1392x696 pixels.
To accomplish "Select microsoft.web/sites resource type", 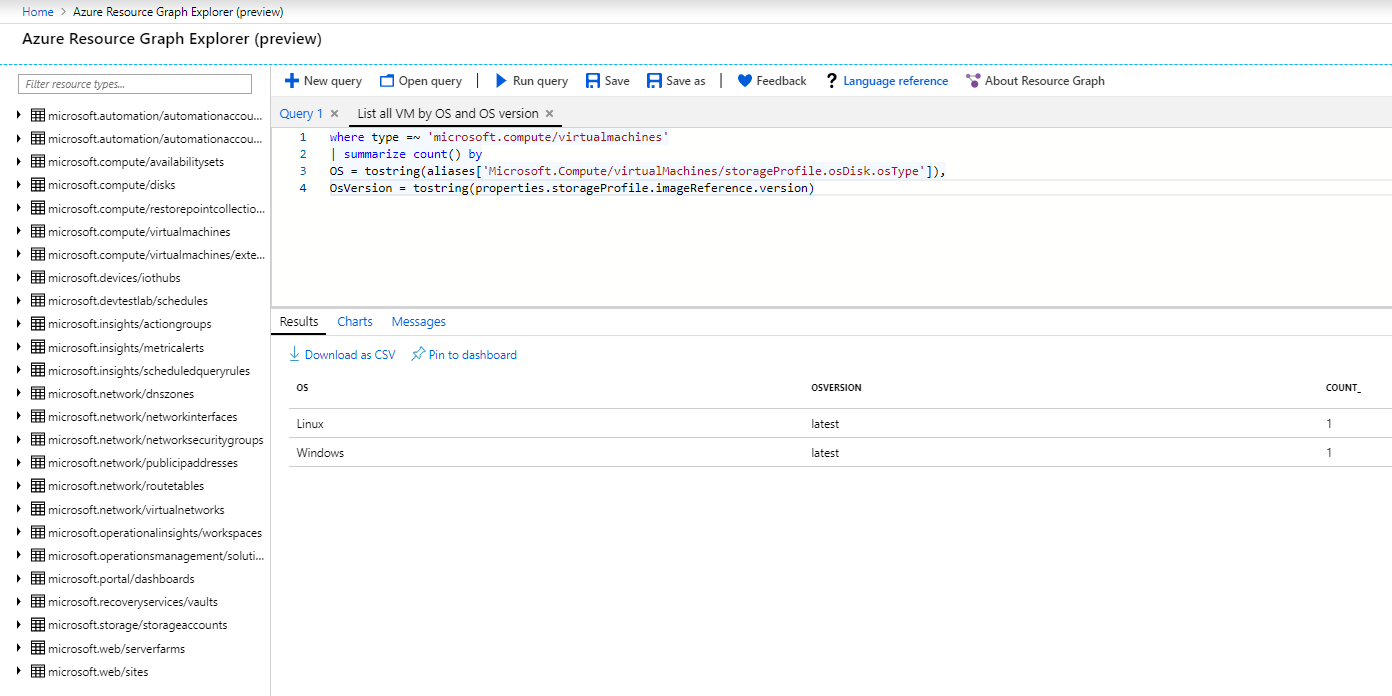I will click(x=98, y=672).
